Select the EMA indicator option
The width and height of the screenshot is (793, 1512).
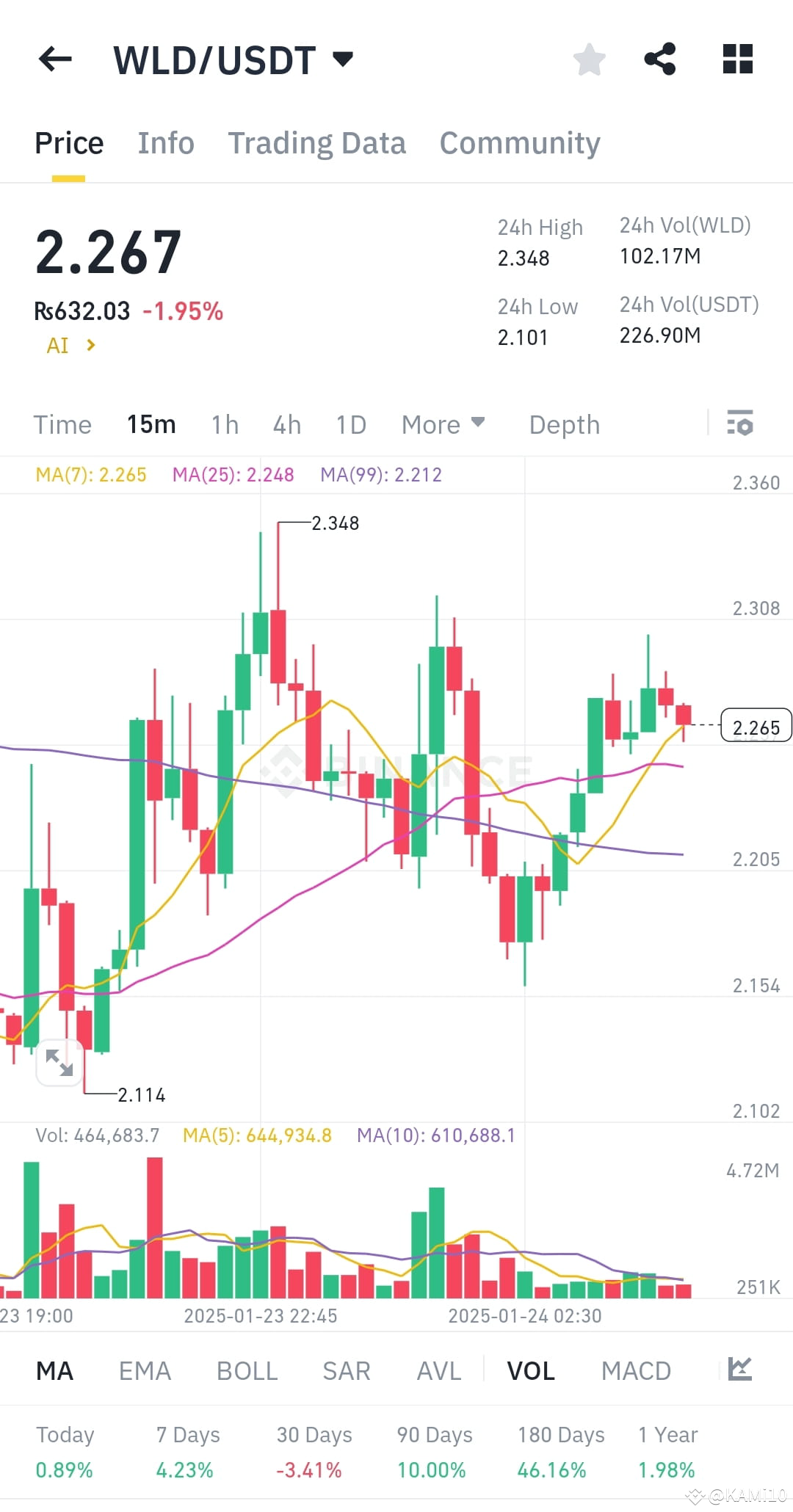145,1370
